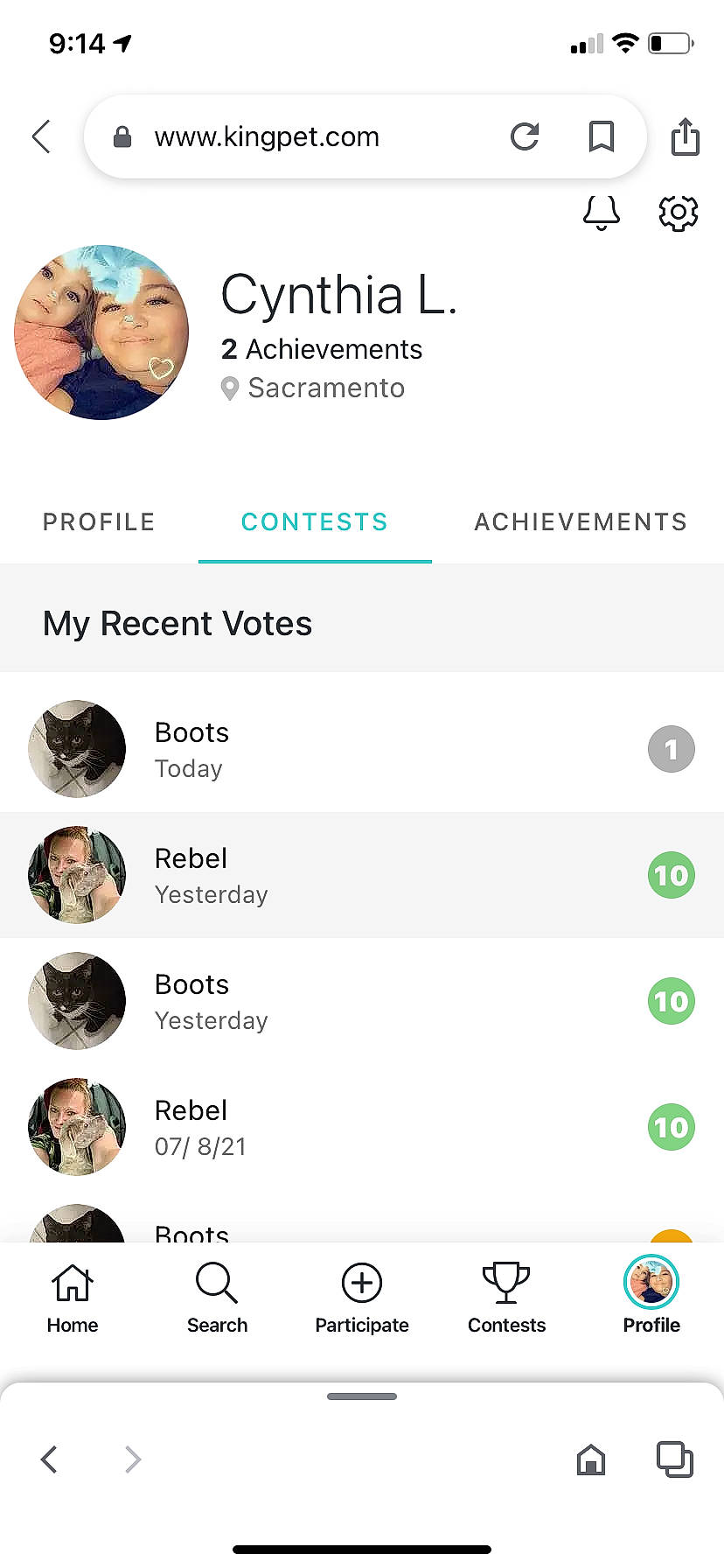Go back using the bottom left chevron
724x1568 pixels.
pyautogui.click(x=49, y=1459)
